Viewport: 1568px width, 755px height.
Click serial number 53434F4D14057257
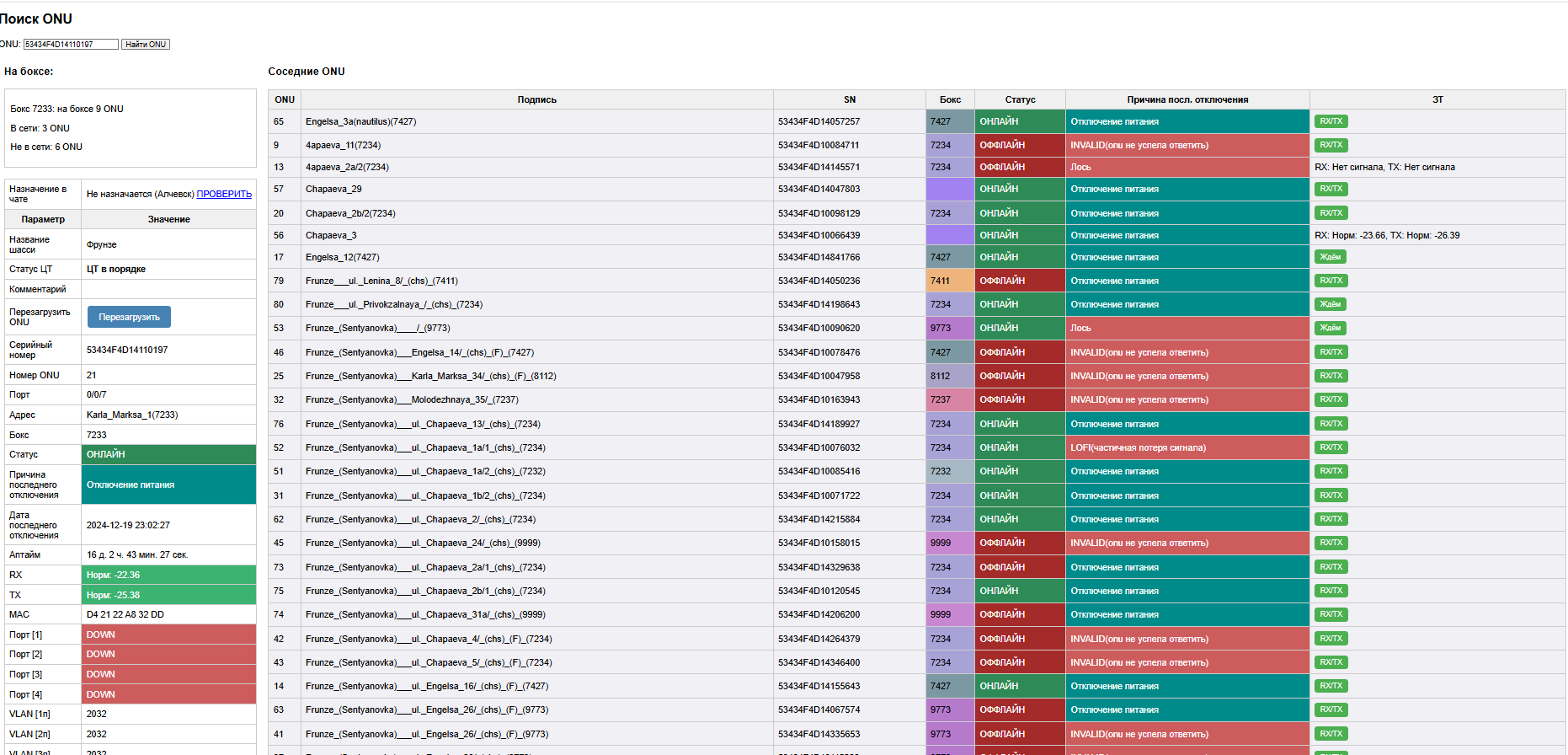(x=819, y=121)
